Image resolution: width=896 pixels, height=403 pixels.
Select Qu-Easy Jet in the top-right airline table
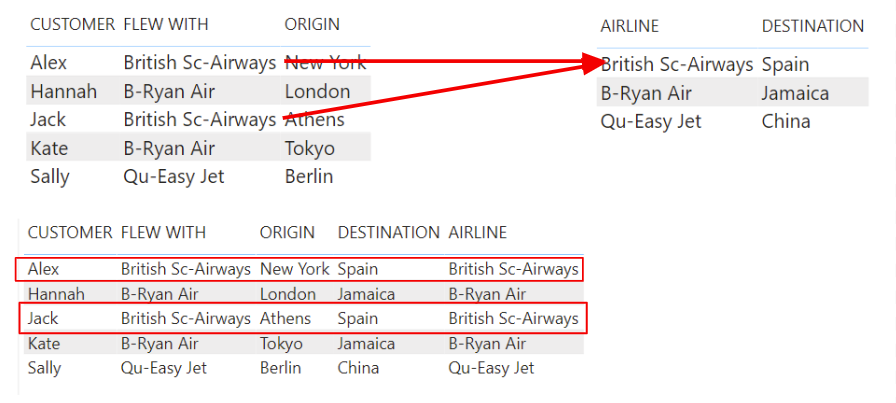[x=651, y=122]
